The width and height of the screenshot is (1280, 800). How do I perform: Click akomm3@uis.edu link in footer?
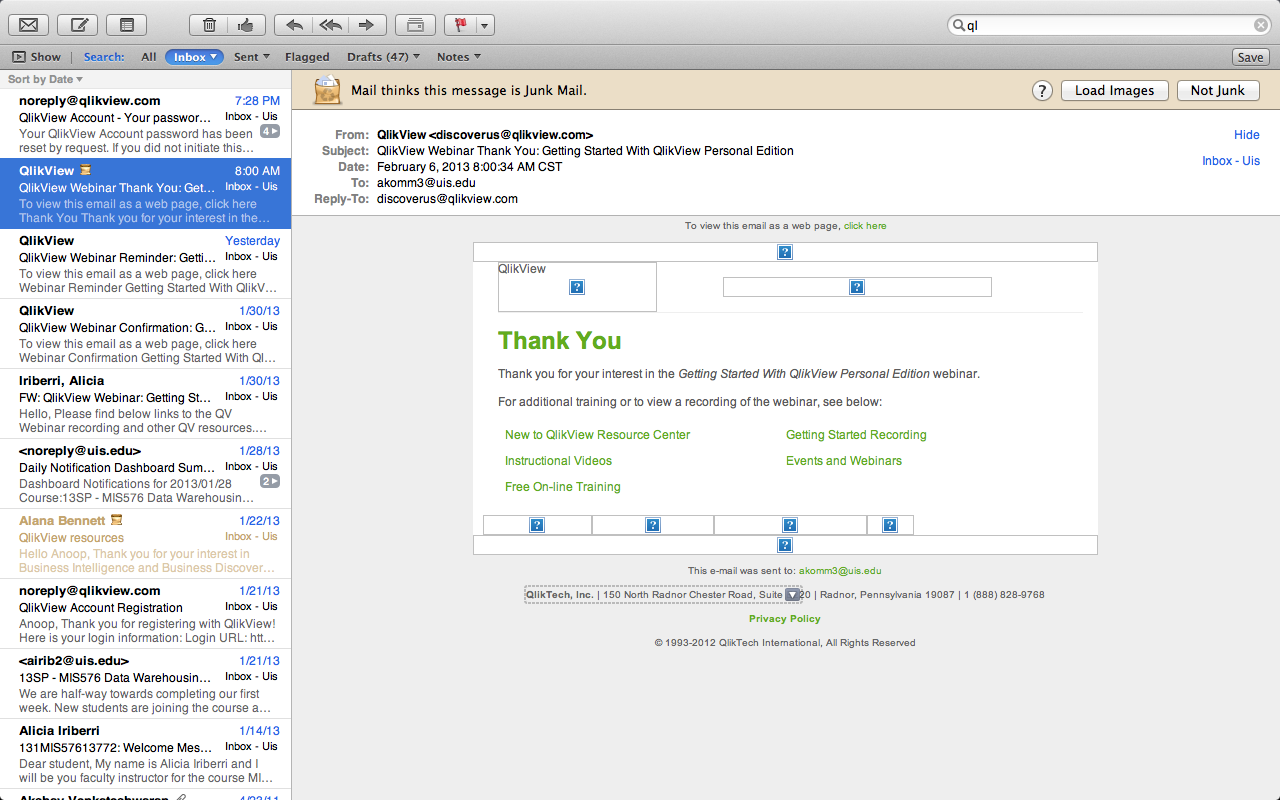(840, 571)
